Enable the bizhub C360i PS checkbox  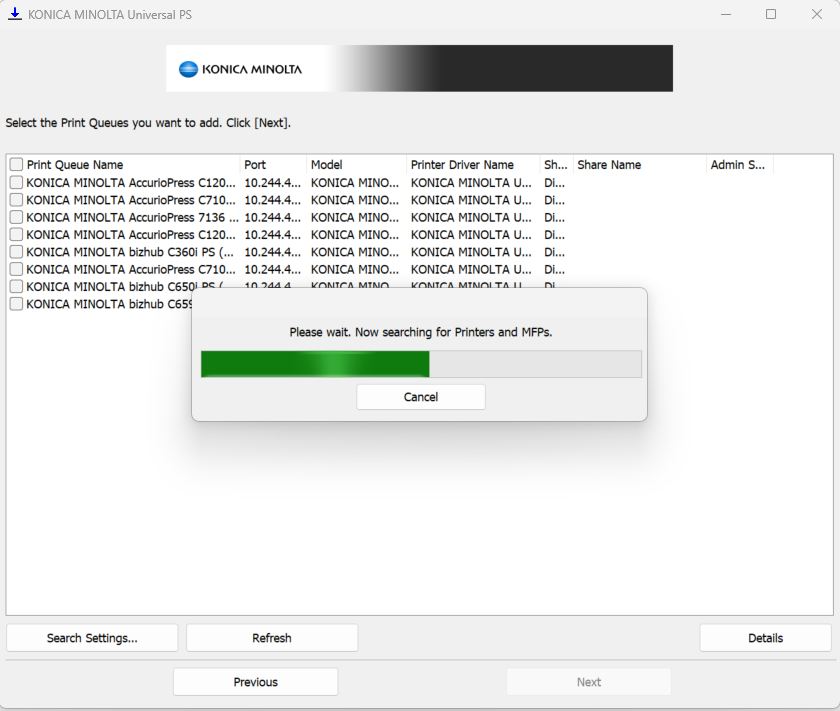(x=16, y=252)
